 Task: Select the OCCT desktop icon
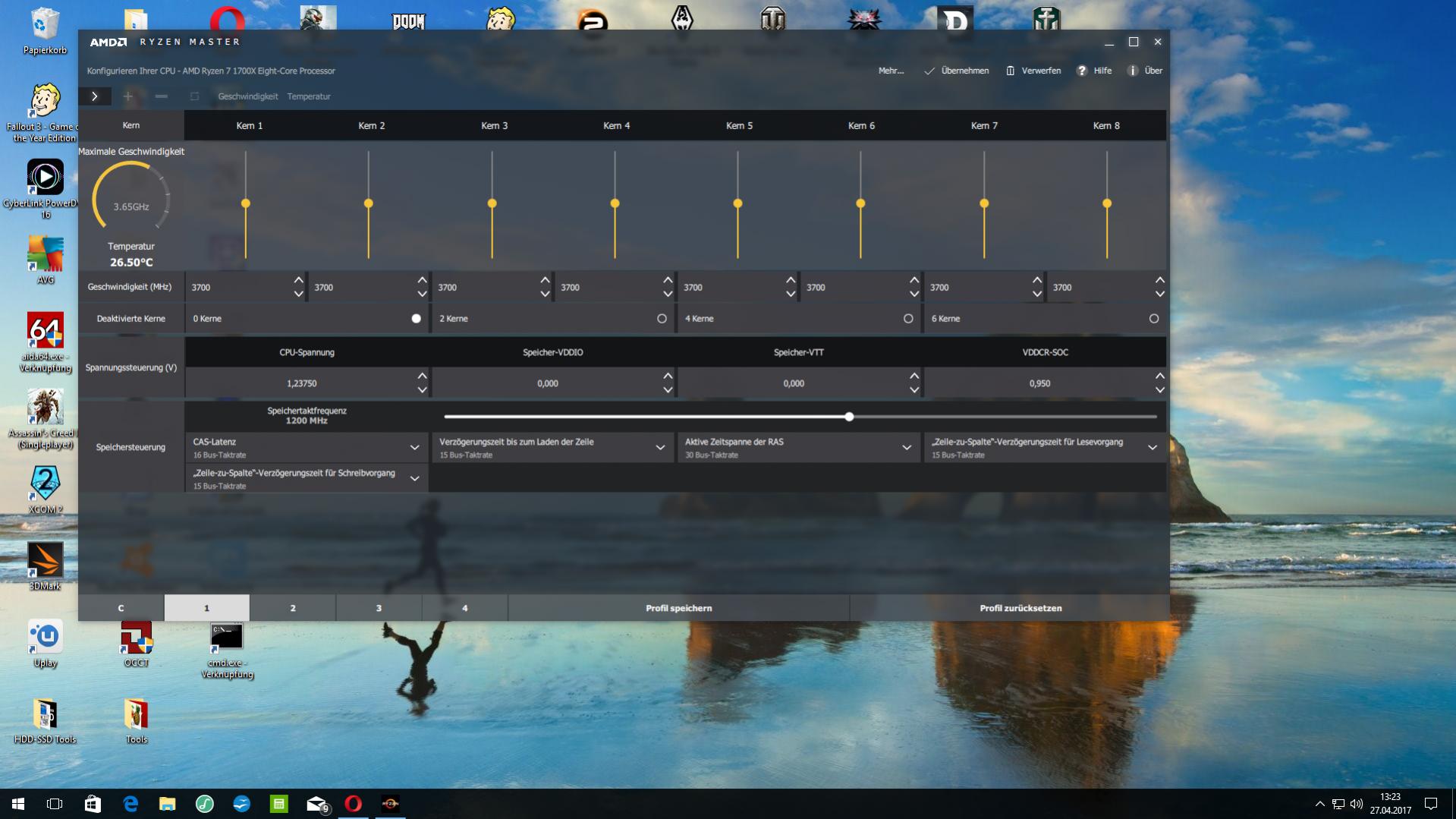[137, 643]
